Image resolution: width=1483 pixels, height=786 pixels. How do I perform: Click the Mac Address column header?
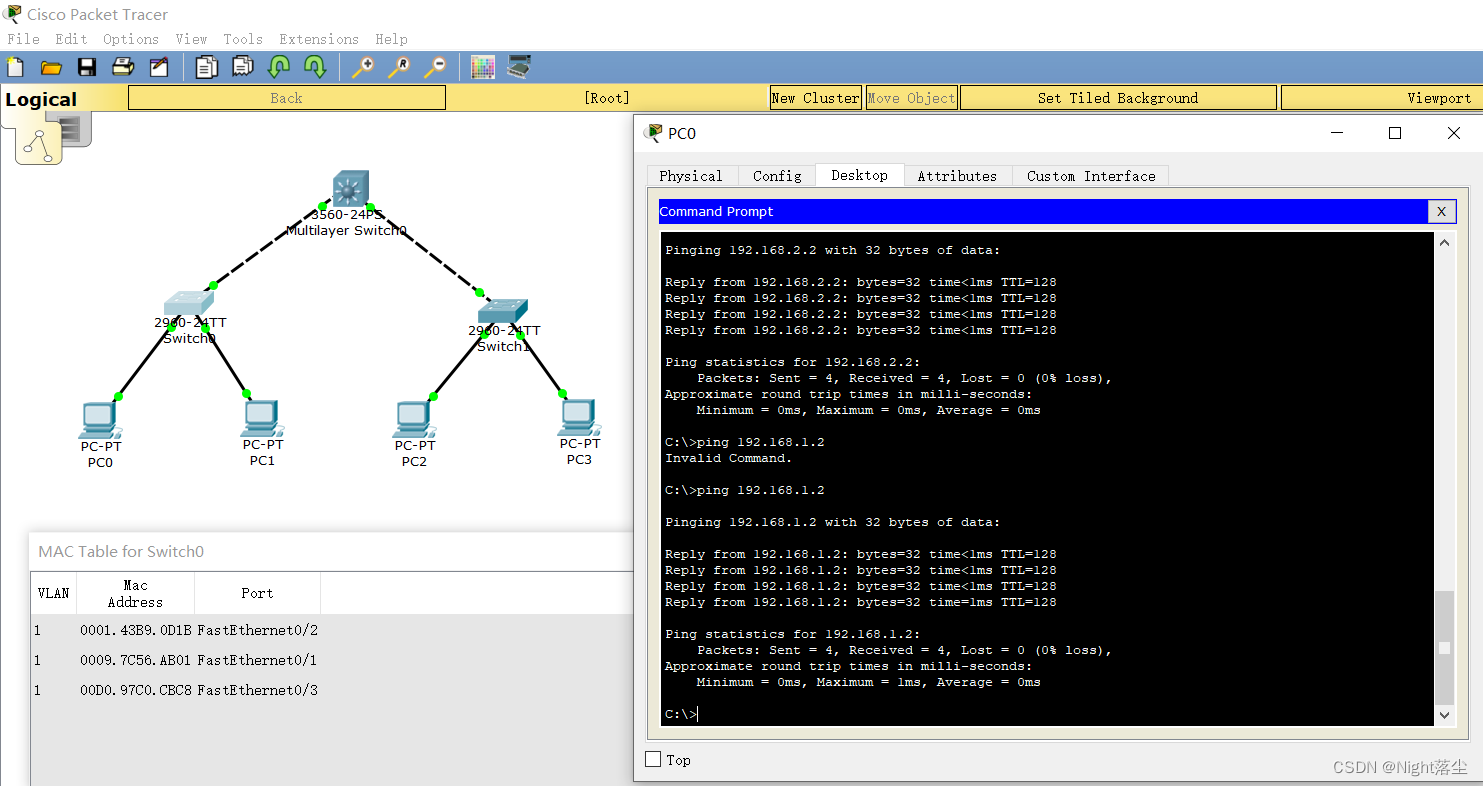coord(135,593)
